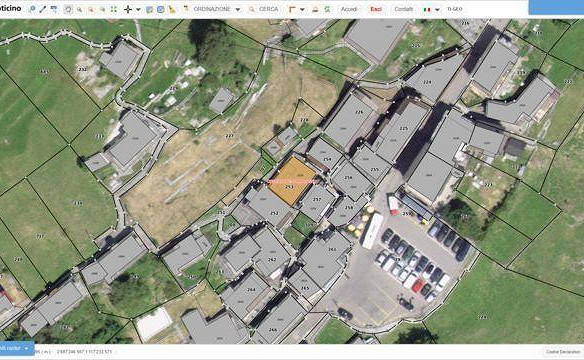Select the orange highlighted parcel 253
The image size is (584, 360).
[x=292, y=181]
